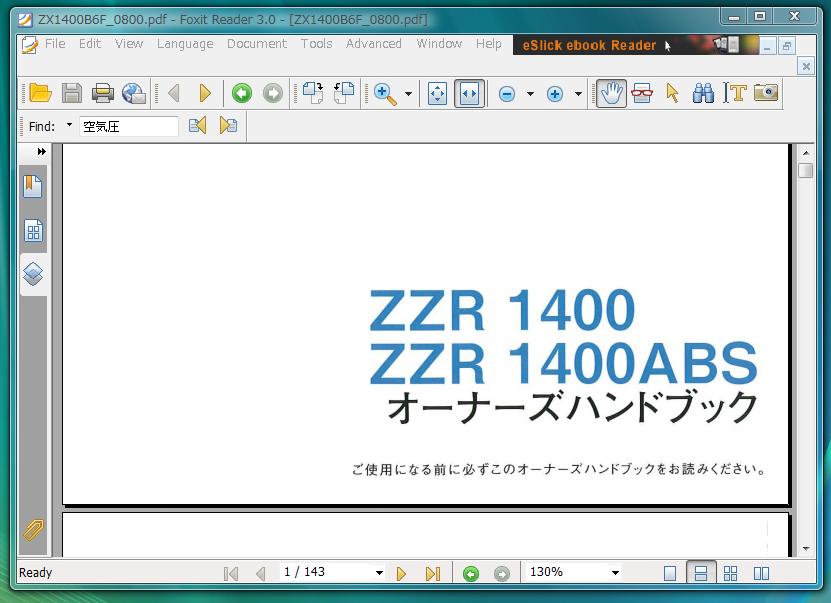Open a PDF with the folder icon
This screenshot has height=603, width=831.
(40, 93)
